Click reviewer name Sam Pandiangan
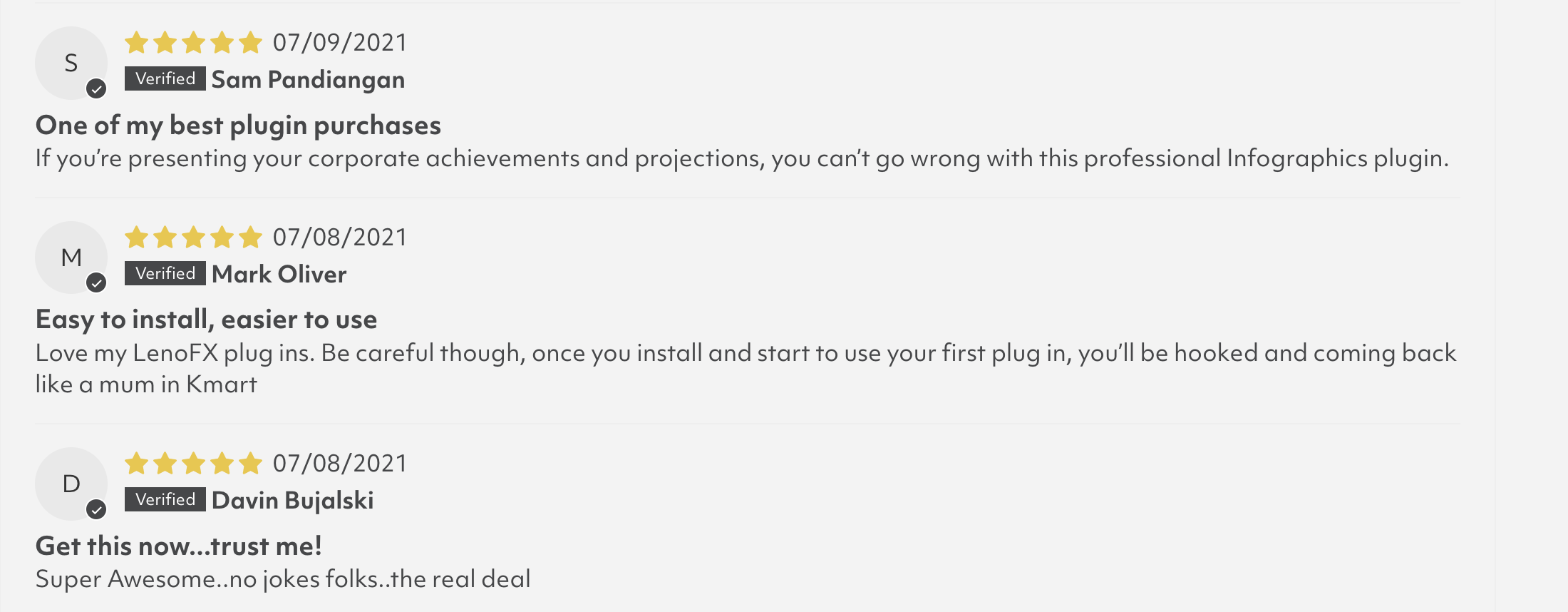Viewport: 1568px width, 612px height. point(308,80)
